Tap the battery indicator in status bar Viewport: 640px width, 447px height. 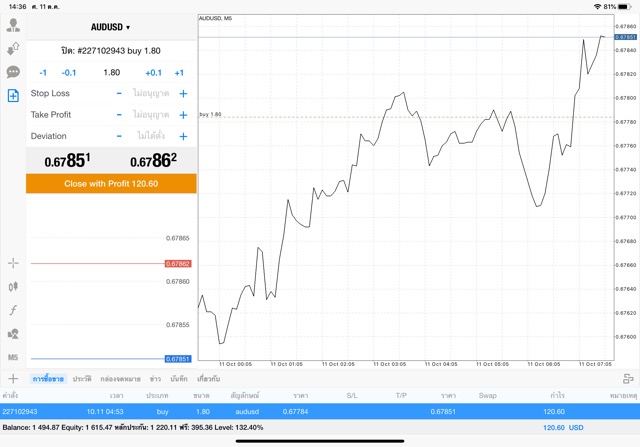[624, 7]
